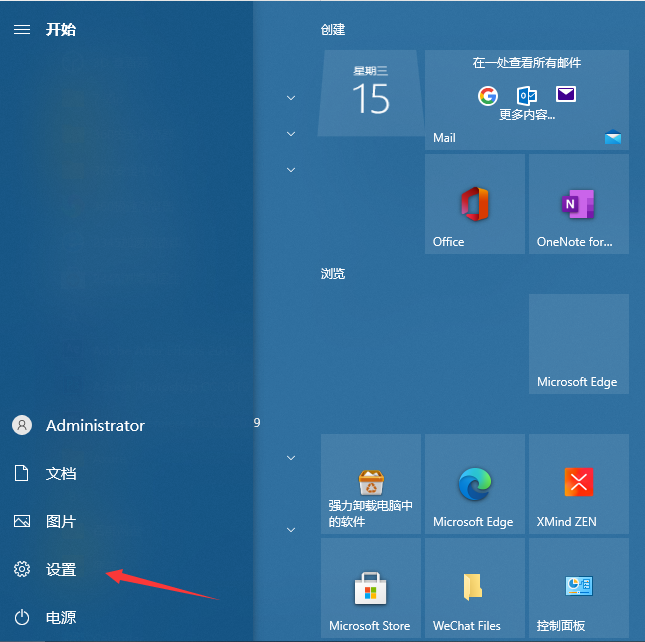Click the 电源 power button
The height and width of the screenshot is (642, 645).
pyautogui.click(x=60, y=617)
